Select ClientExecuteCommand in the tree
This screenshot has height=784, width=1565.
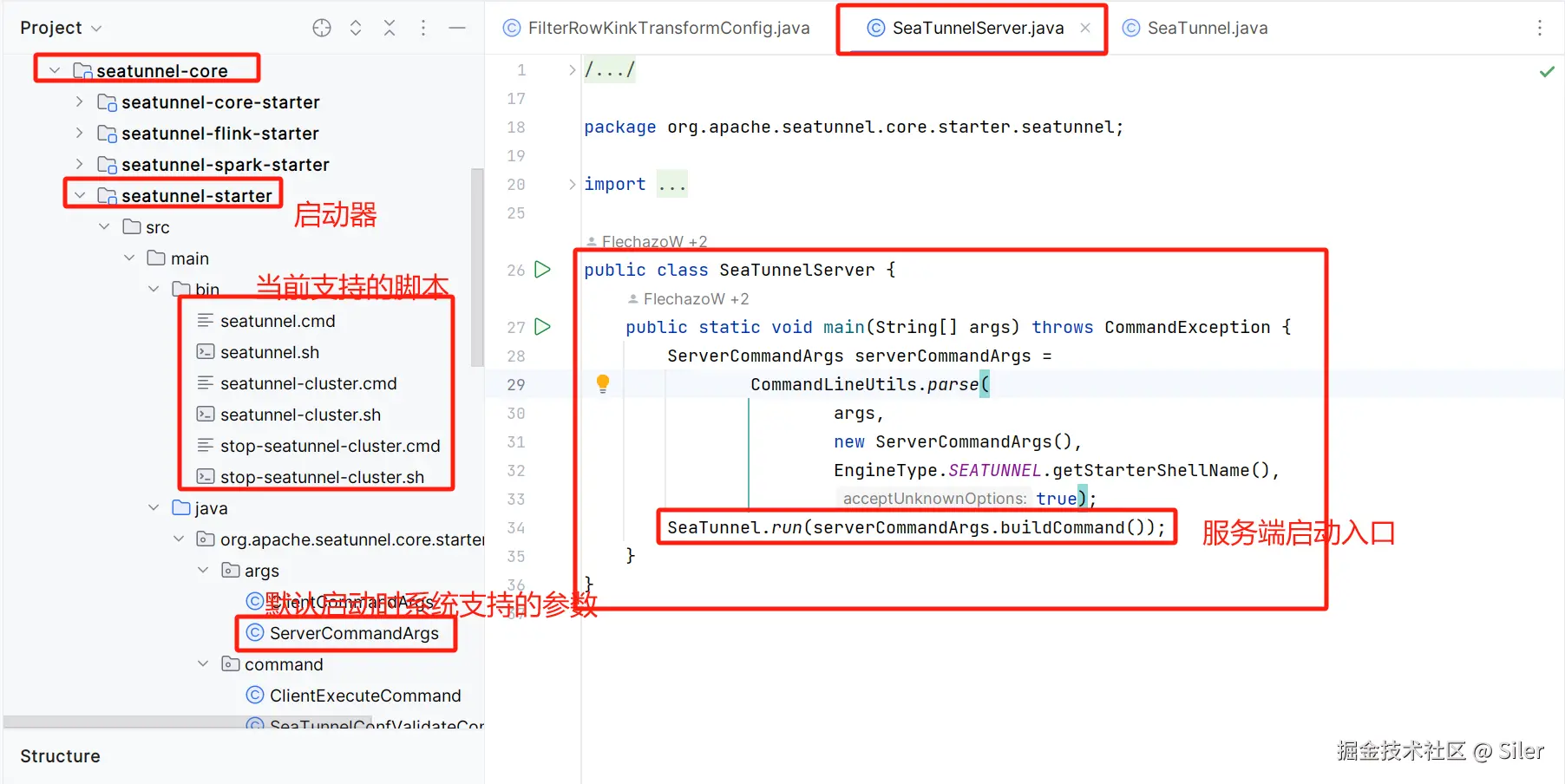(x=365, y=696)
